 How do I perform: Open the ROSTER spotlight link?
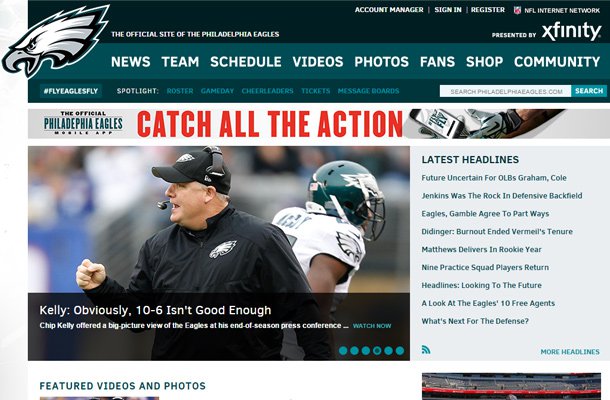click(180, 91)
